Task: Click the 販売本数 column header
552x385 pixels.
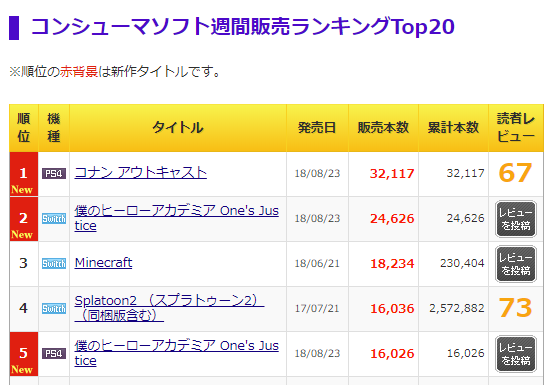Action: 383,128
